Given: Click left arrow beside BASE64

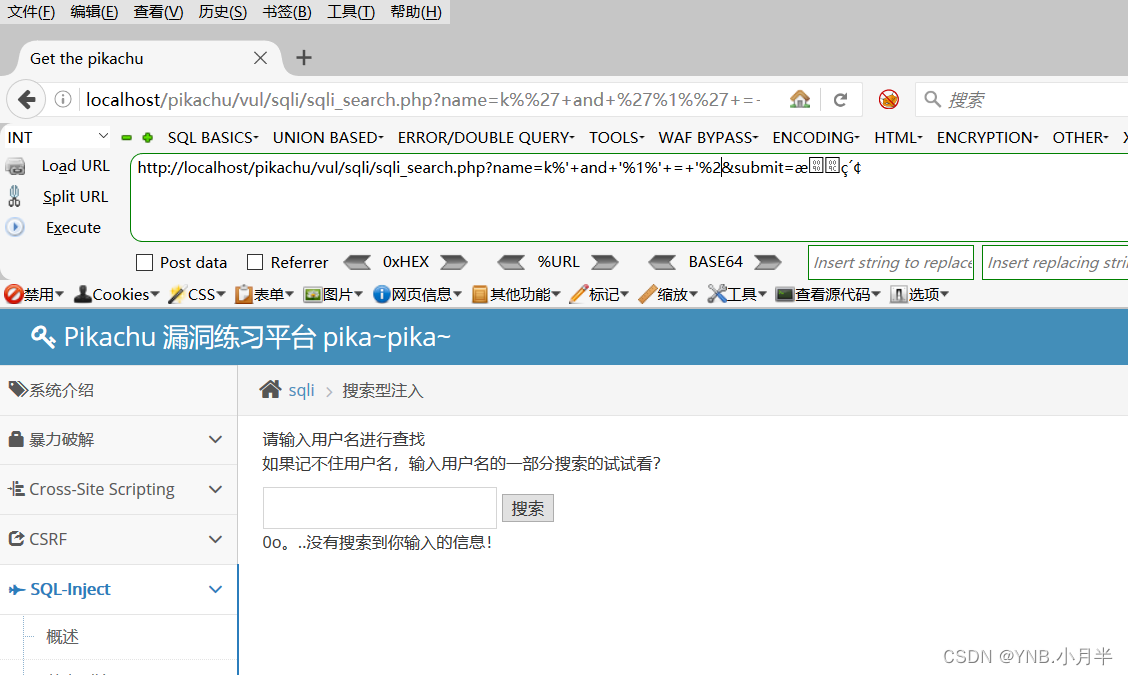Looking at the screenshot, I should click(x=662, y=262).
